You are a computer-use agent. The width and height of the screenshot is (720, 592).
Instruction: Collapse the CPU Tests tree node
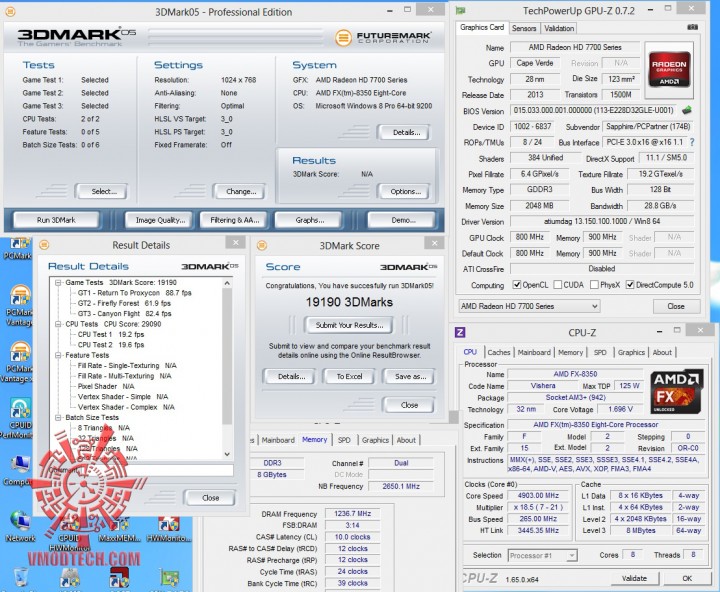[58, 324]
